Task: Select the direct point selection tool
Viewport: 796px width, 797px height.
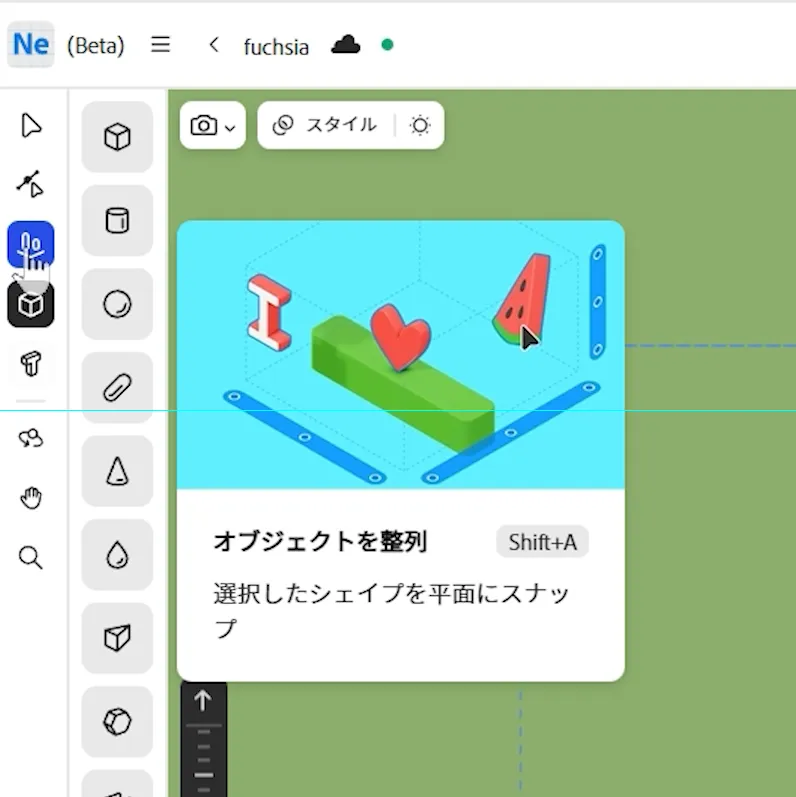Action: [31, 183]
